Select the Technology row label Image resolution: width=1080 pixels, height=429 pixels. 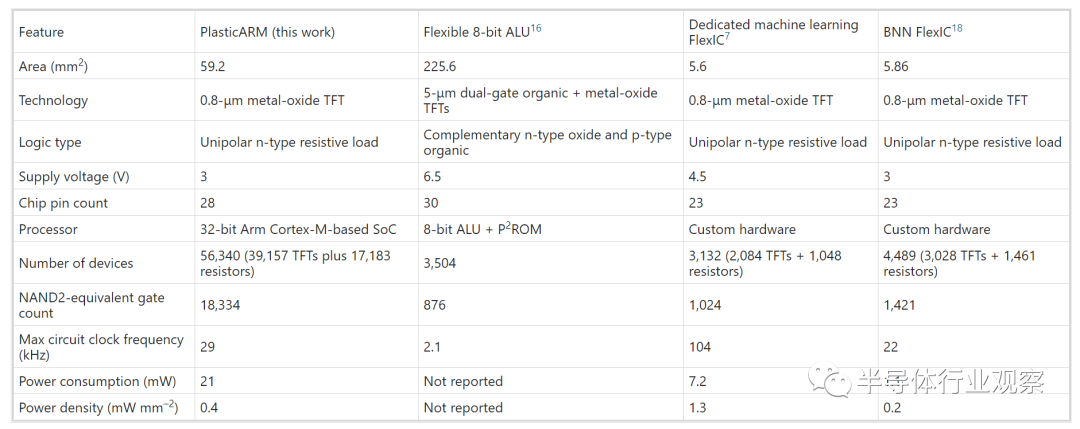pos(54,100)
